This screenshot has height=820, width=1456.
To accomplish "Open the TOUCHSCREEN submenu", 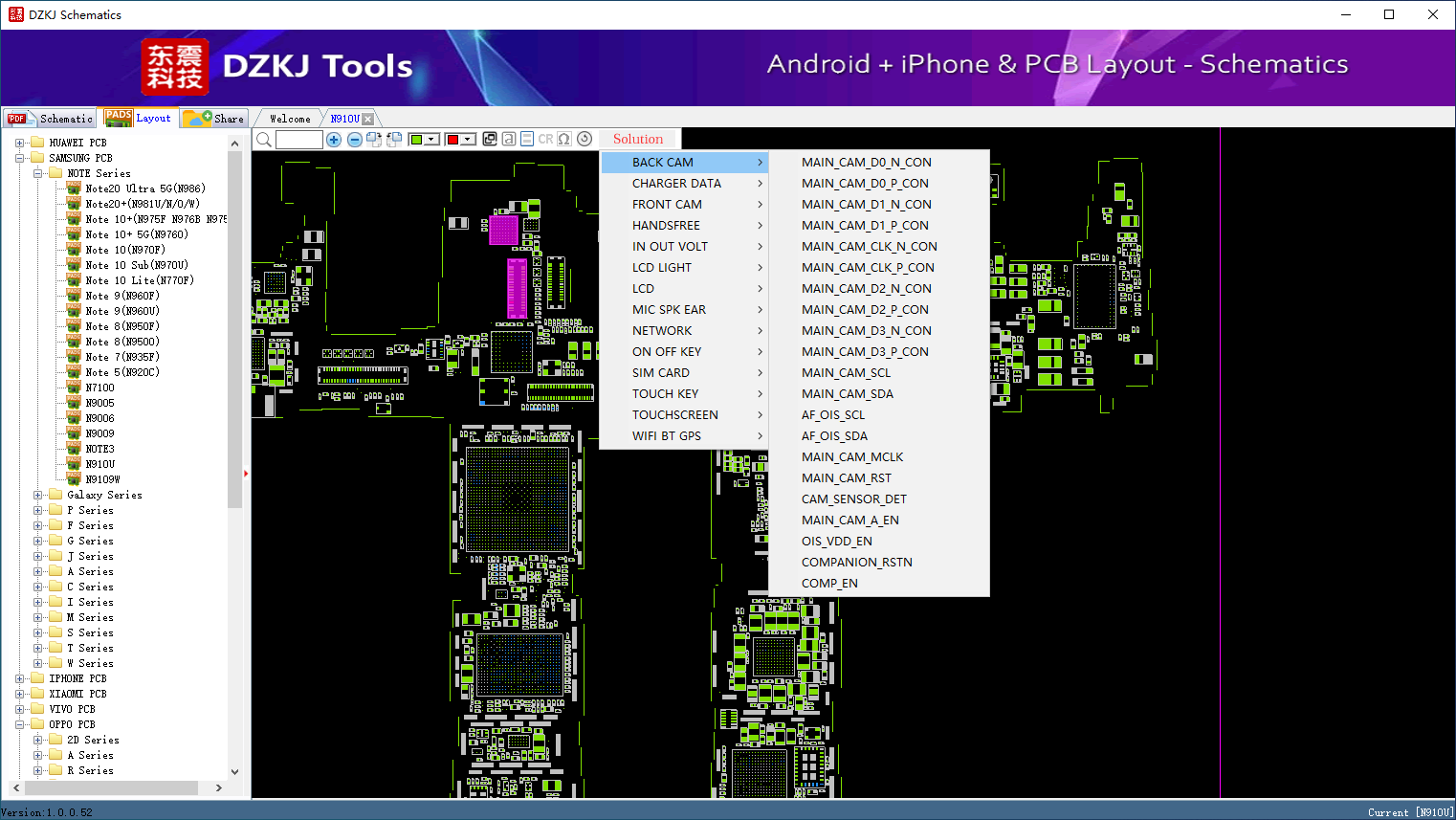I will [x=685, y=415].
